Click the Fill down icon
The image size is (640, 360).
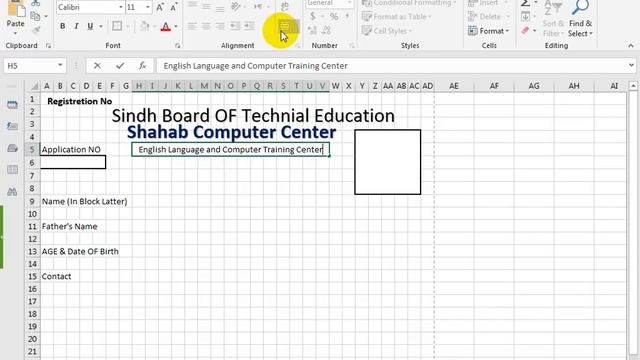point(526,17)
